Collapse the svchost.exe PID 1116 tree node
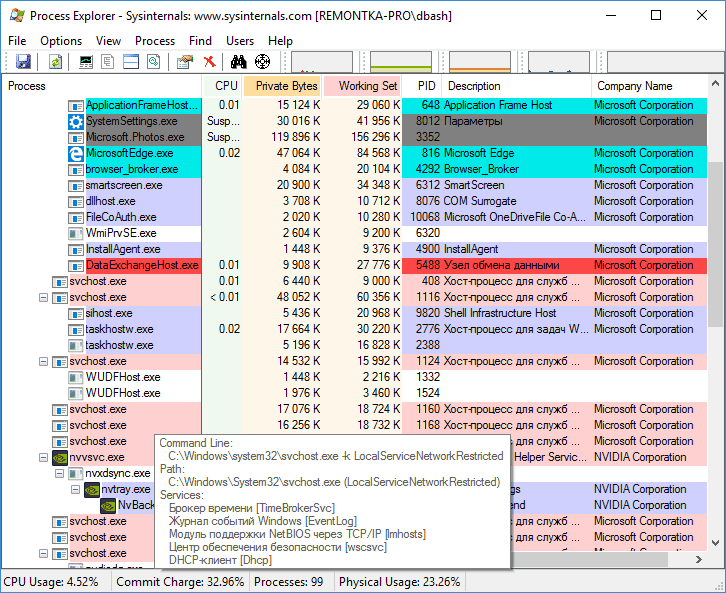This screenshot has width=726, height=593. (44, 297)
